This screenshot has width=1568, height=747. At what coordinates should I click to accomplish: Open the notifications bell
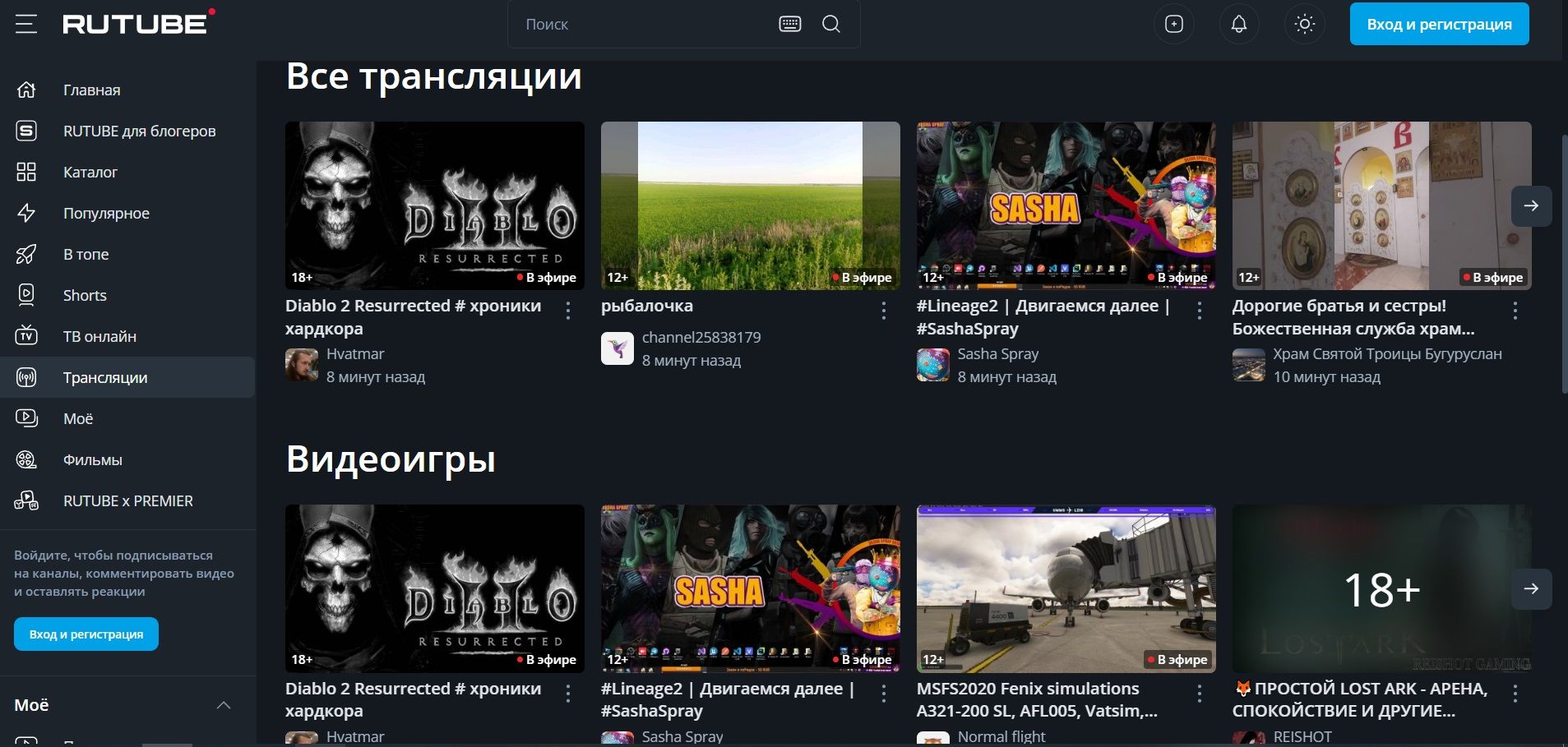coord(1239,24)
